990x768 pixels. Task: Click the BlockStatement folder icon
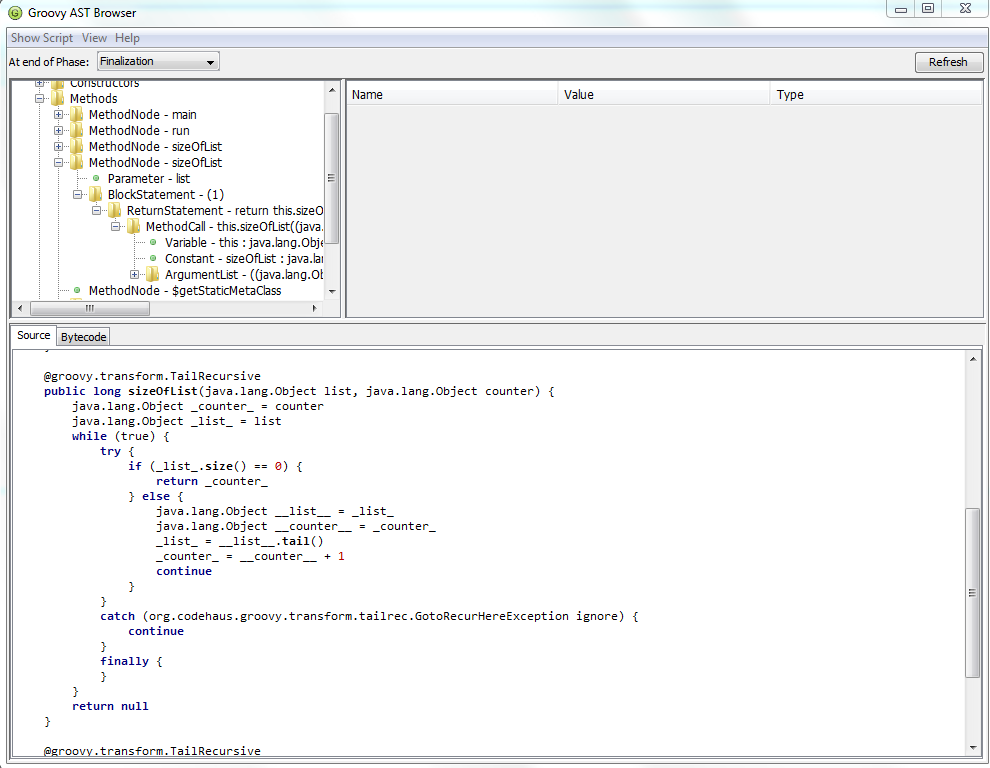pos(96,195)
